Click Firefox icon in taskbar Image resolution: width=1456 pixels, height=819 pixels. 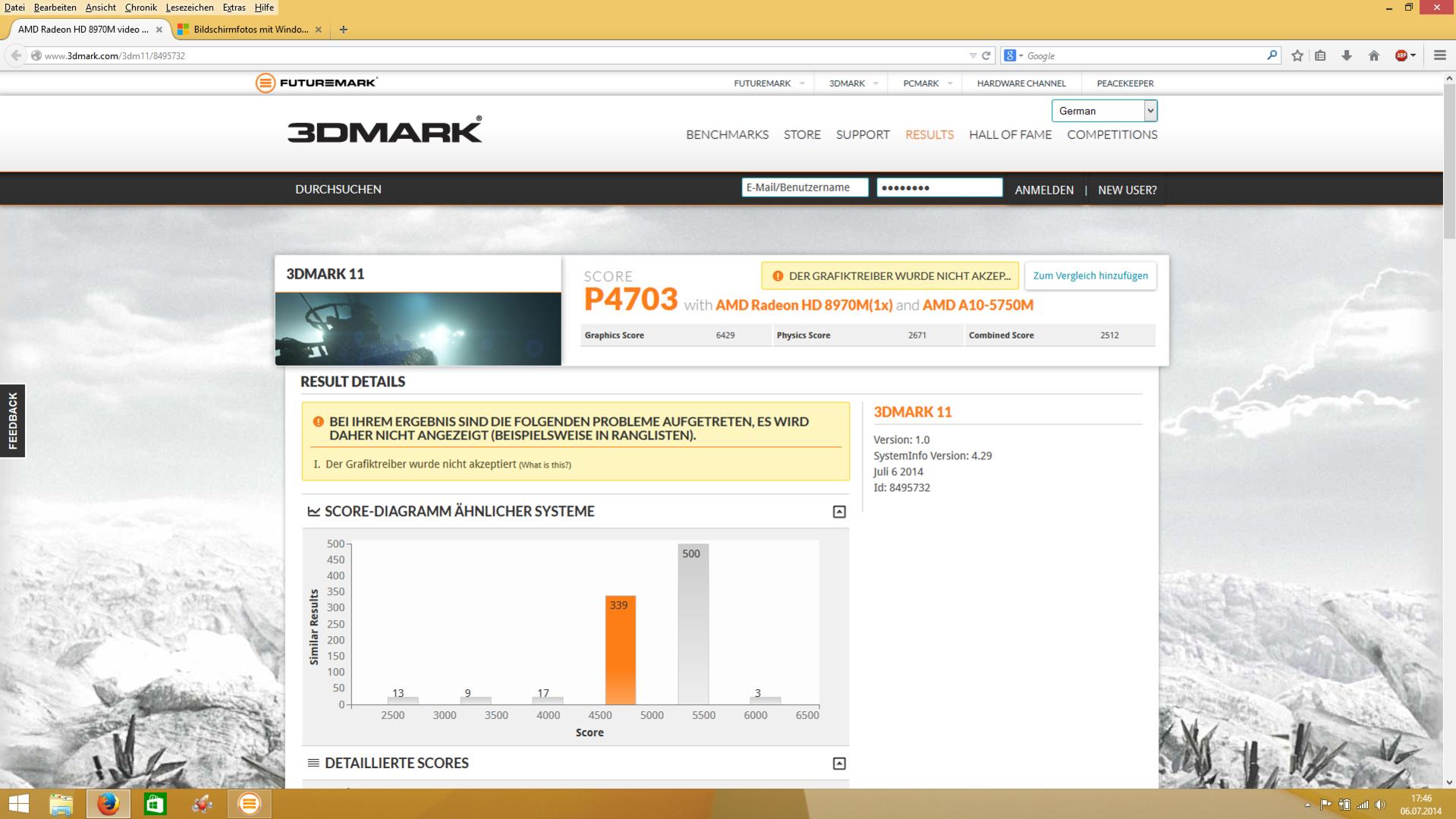coord(108,804)
